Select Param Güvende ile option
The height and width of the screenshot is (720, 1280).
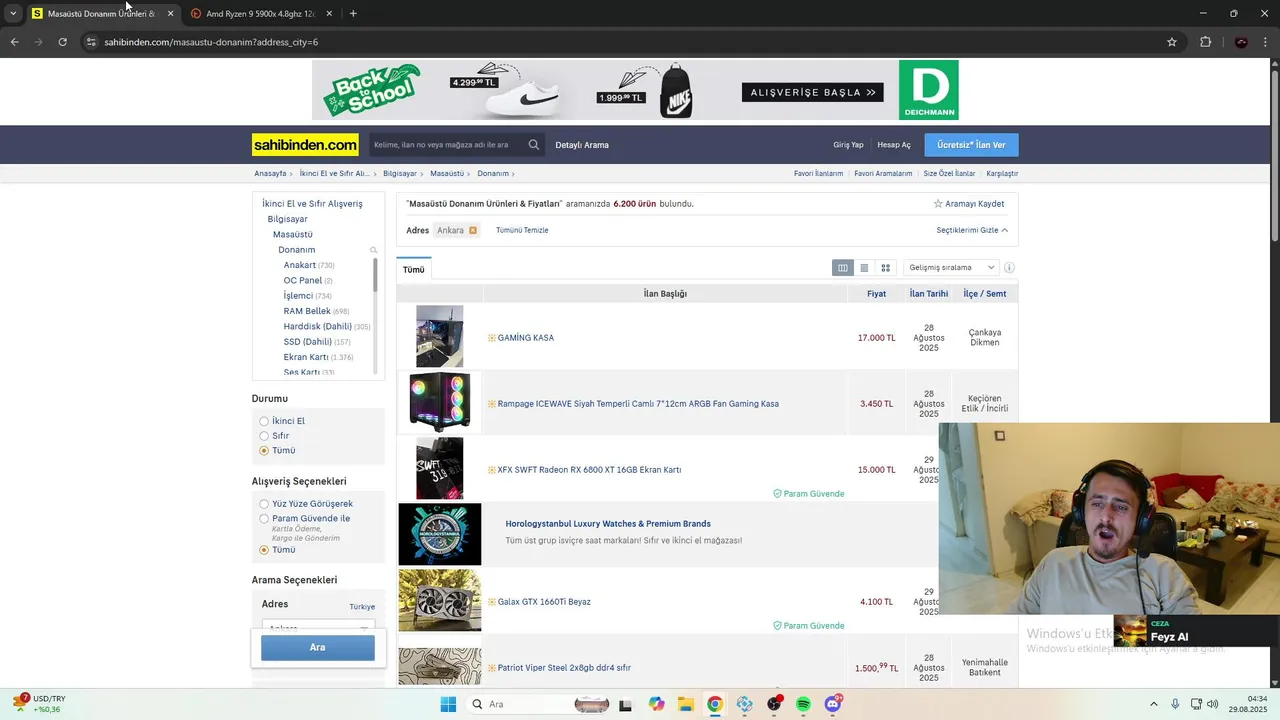tap(264, 519)
